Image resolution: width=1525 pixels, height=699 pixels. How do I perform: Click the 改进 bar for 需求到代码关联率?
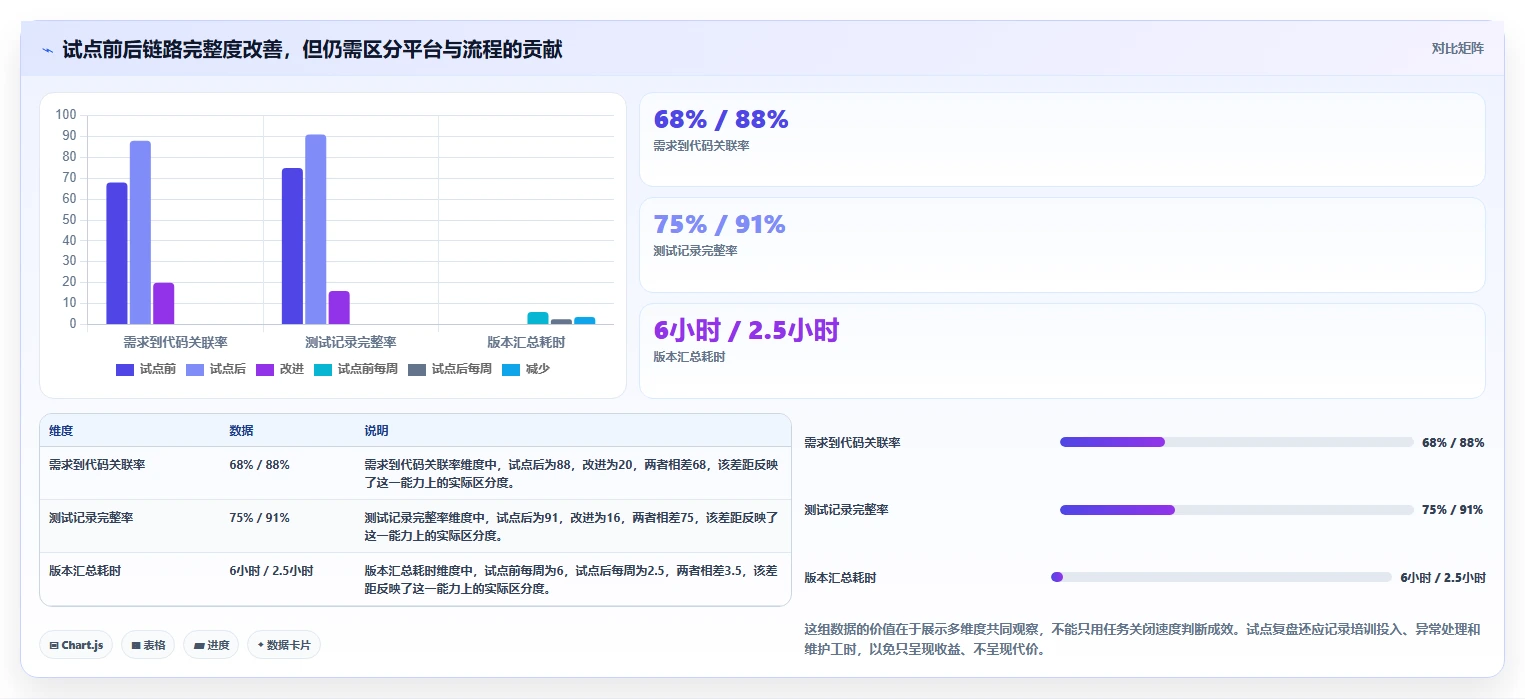click(163, 303)
